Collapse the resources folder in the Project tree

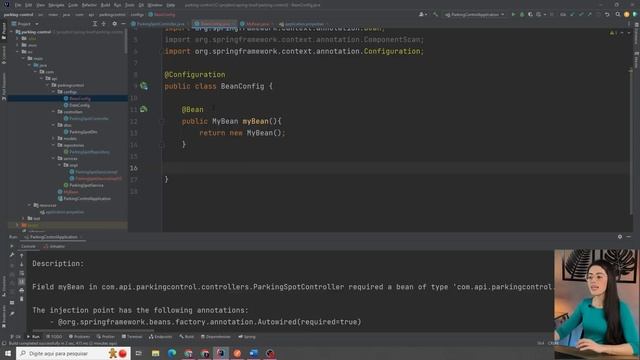[x=30, y=205]
